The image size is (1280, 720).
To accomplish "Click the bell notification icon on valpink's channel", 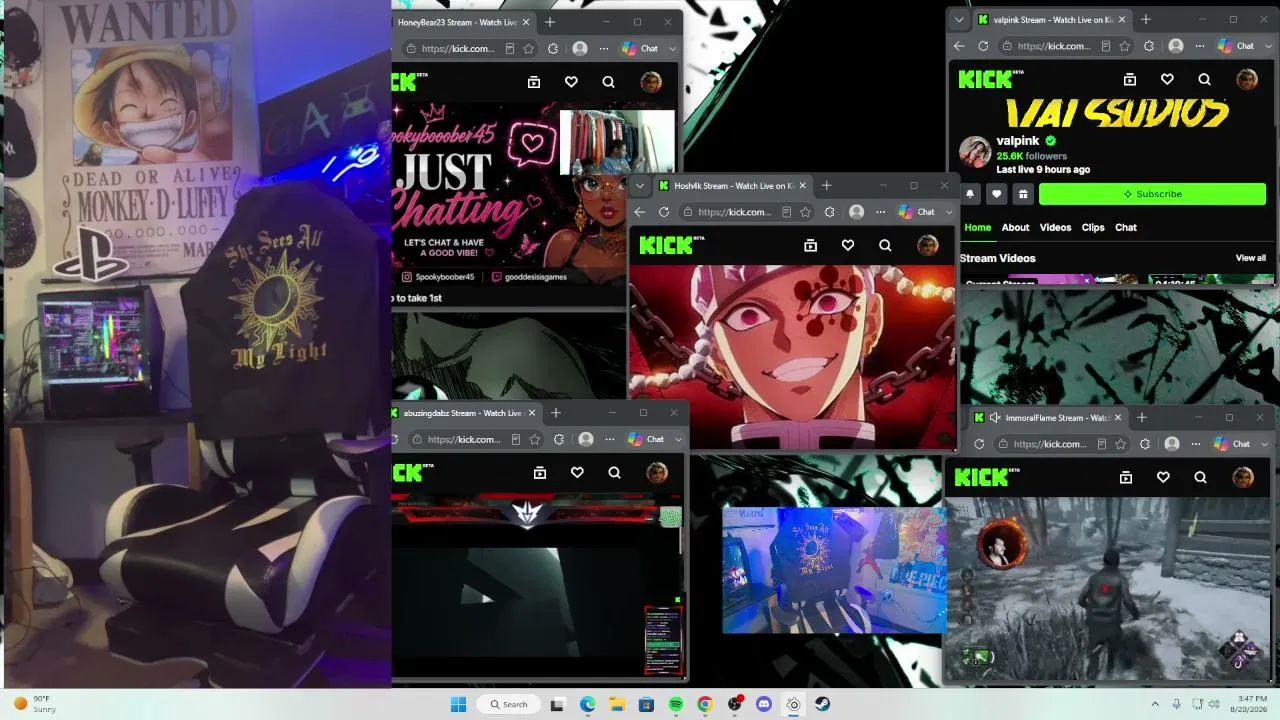I will pos(970,194).
